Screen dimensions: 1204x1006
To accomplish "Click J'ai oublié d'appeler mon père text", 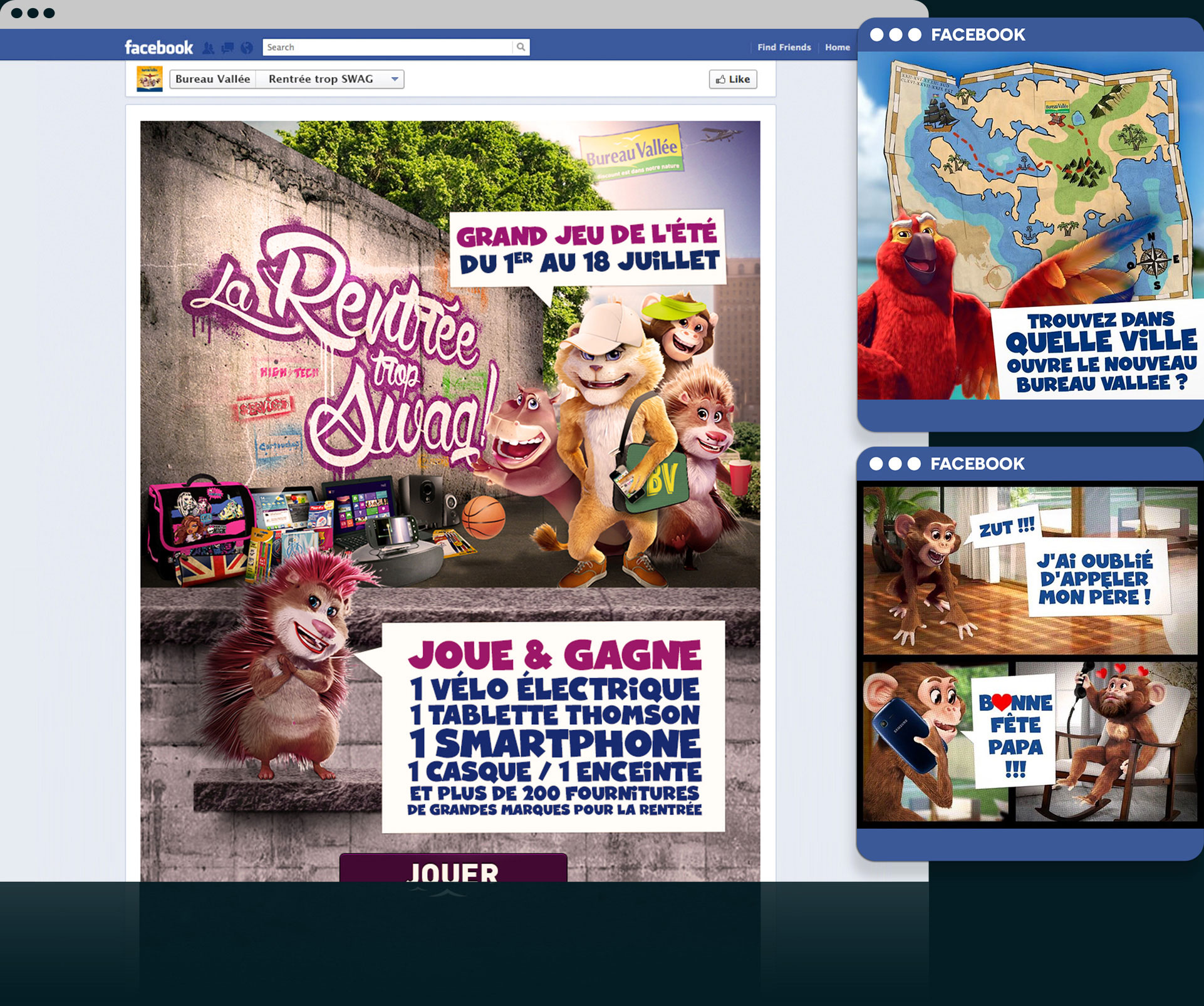I will coord(1095,579).
